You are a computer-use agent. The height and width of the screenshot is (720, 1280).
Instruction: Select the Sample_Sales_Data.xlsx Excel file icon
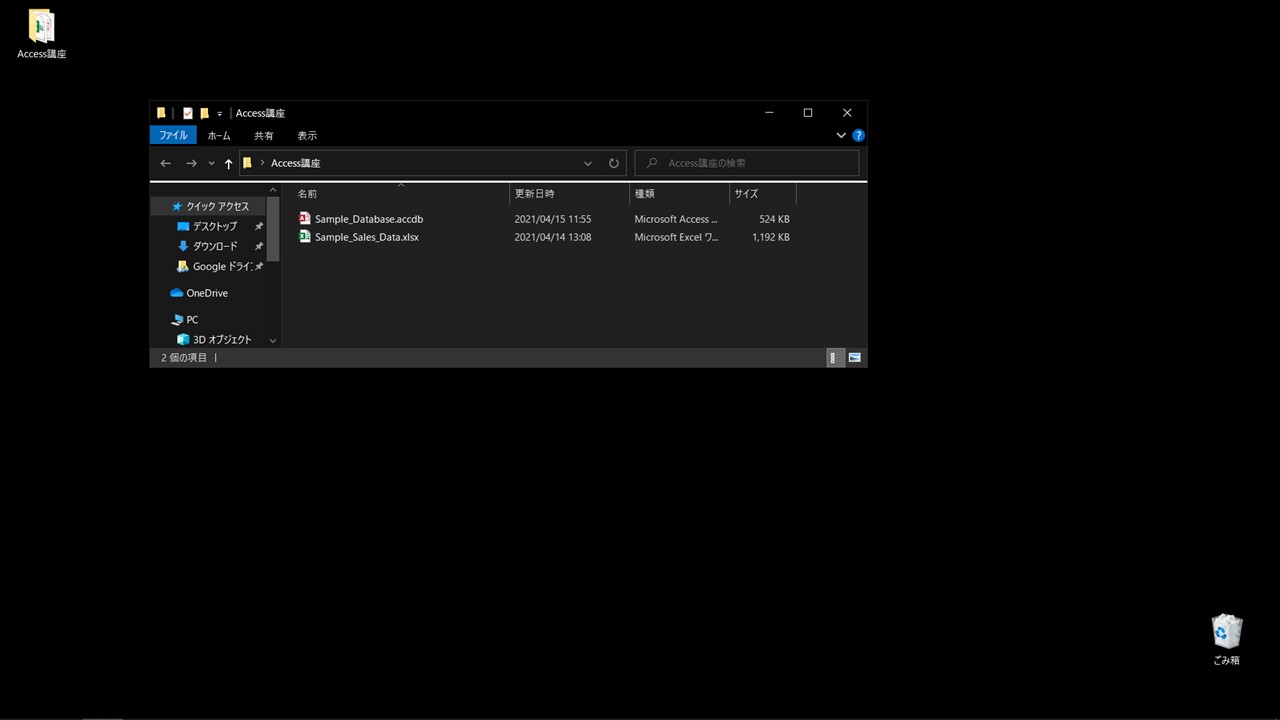click(305, 237)
